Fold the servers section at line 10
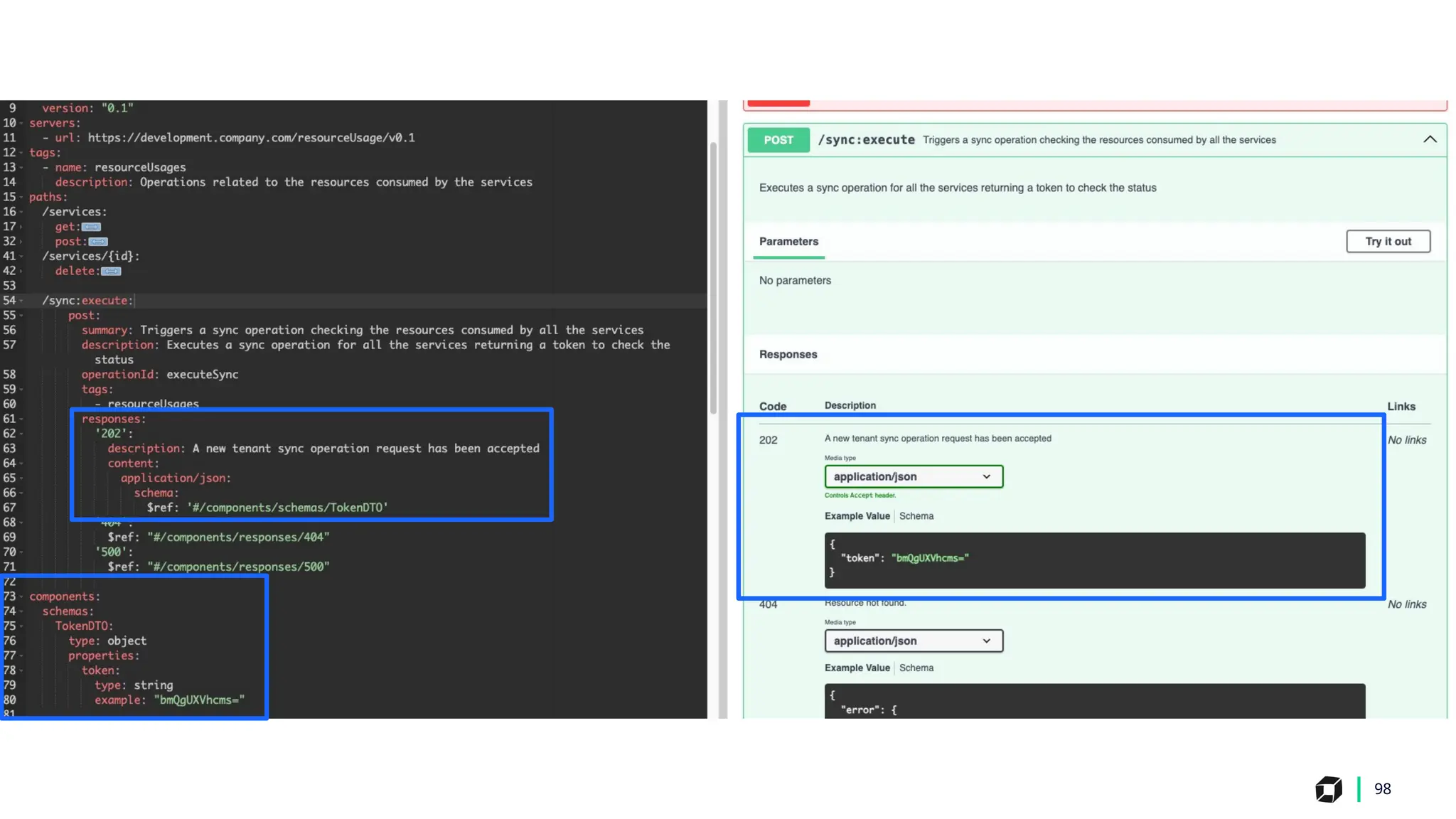1456x819 pixels. (21, 123)
